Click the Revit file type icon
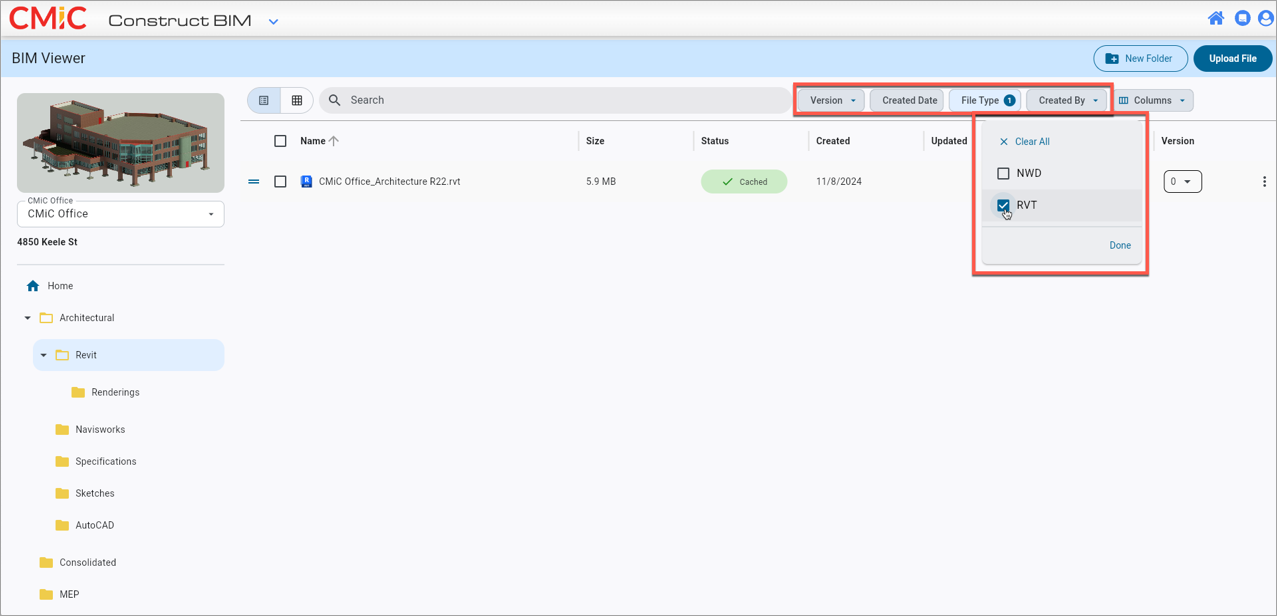 point(307,182)
